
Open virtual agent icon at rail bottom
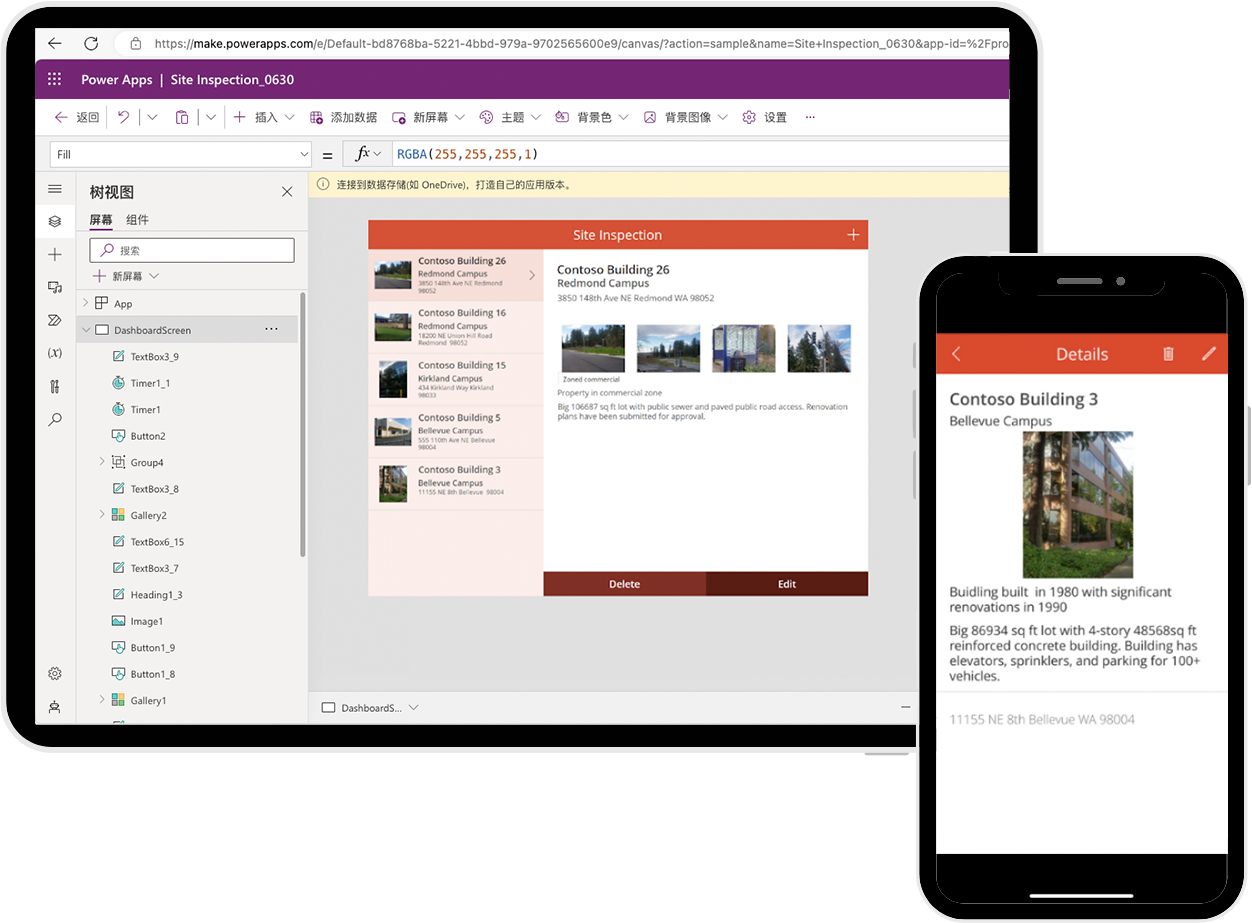click(55, 707)
